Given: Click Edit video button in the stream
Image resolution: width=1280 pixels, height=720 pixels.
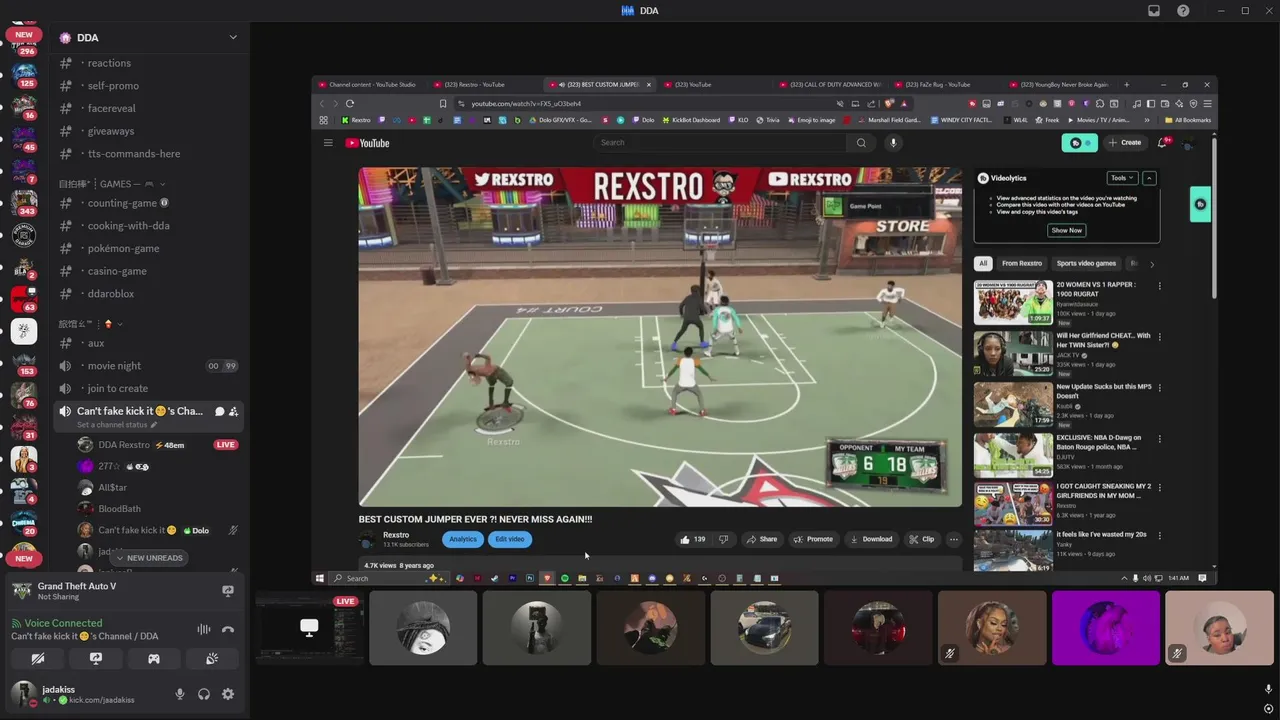Looking at the screenshot, I should (x=509, y=539).
